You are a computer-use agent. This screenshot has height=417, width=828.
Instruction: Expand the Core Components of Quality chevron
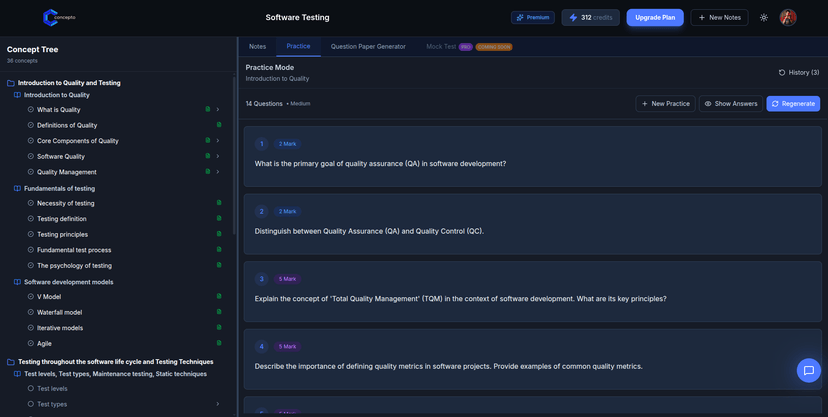pyautogui.click(x=218, y=141)
